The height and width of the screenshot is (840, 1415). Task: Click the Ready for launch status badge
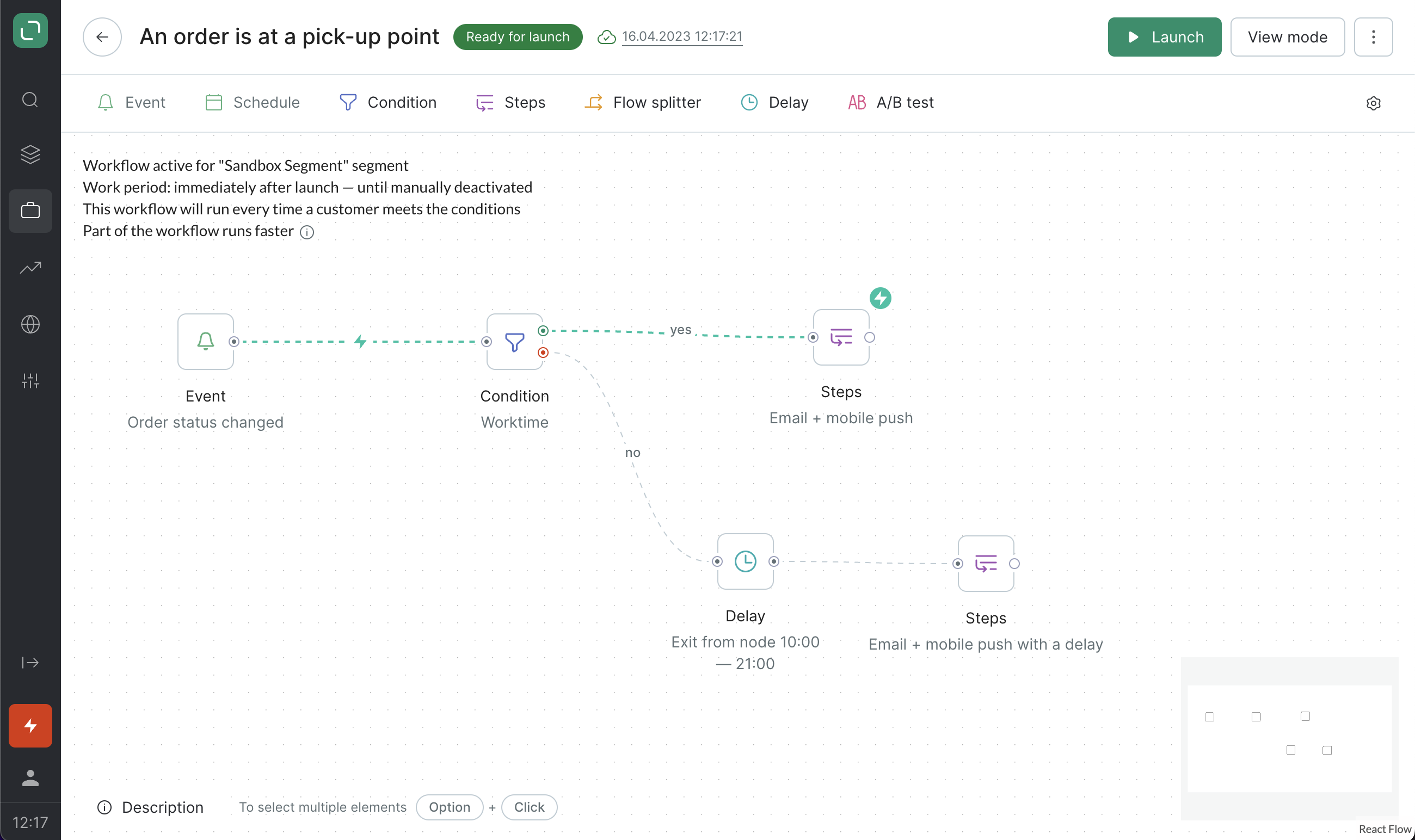518,37
